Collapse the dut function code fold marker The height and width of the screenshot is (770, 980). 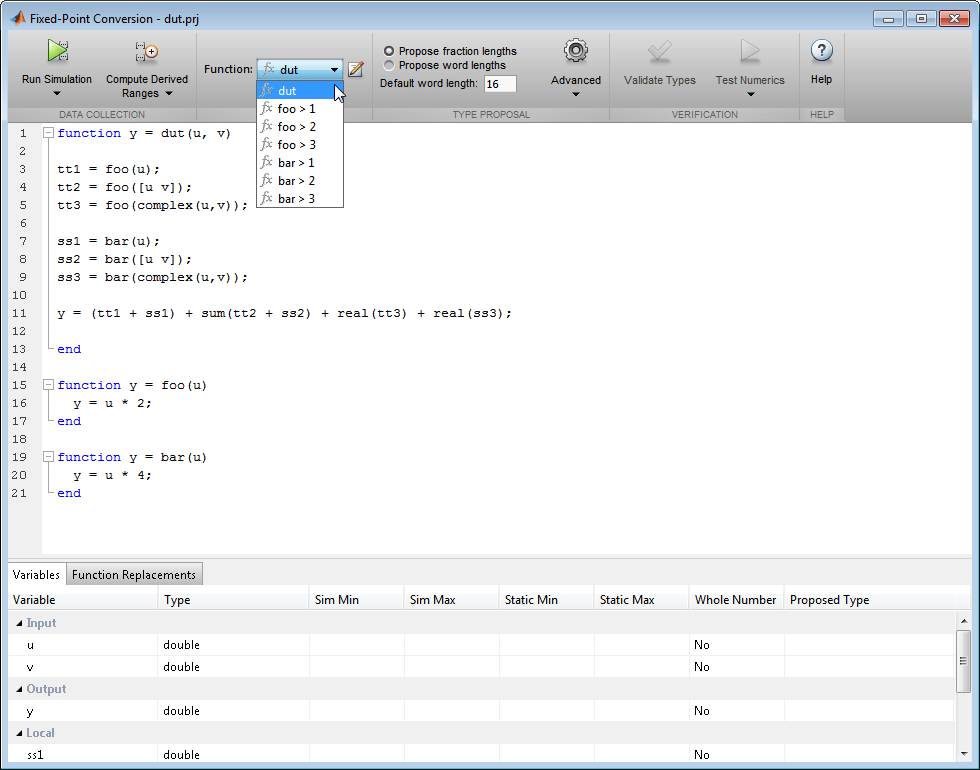48,133
